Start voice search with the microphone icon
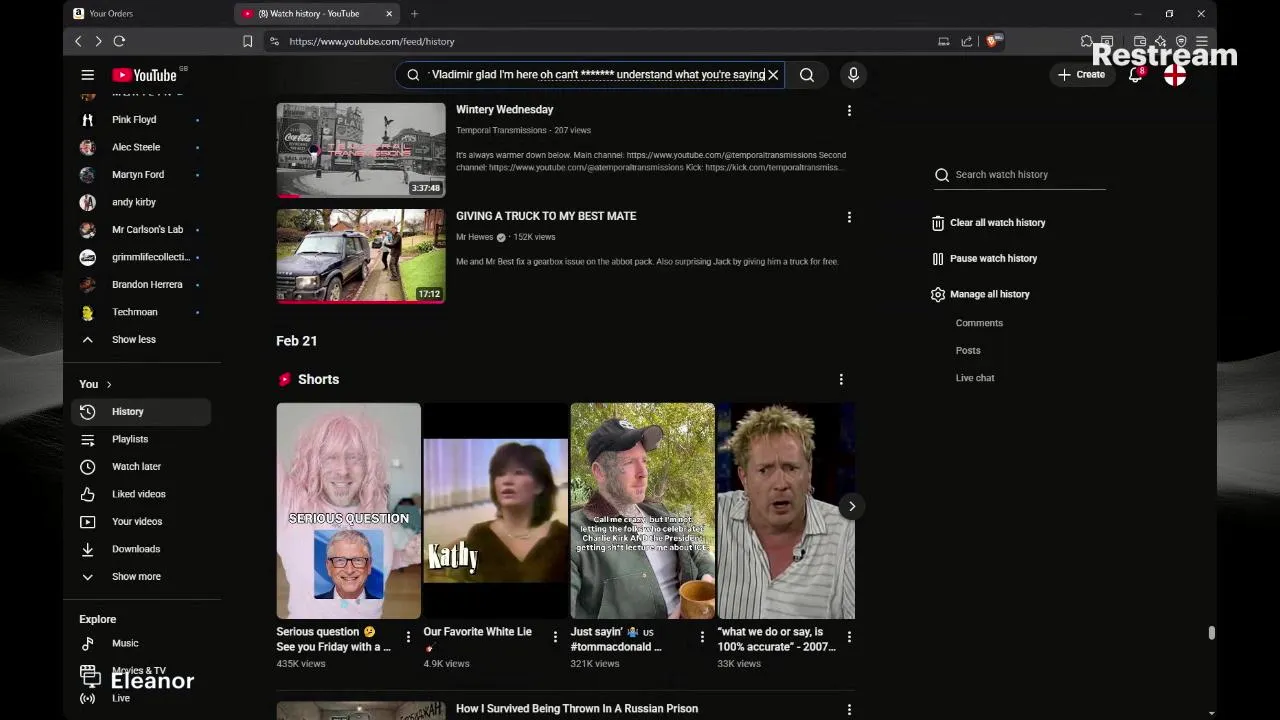The height and width of the screenshot is (720, 1280). (x=853, y=75)
